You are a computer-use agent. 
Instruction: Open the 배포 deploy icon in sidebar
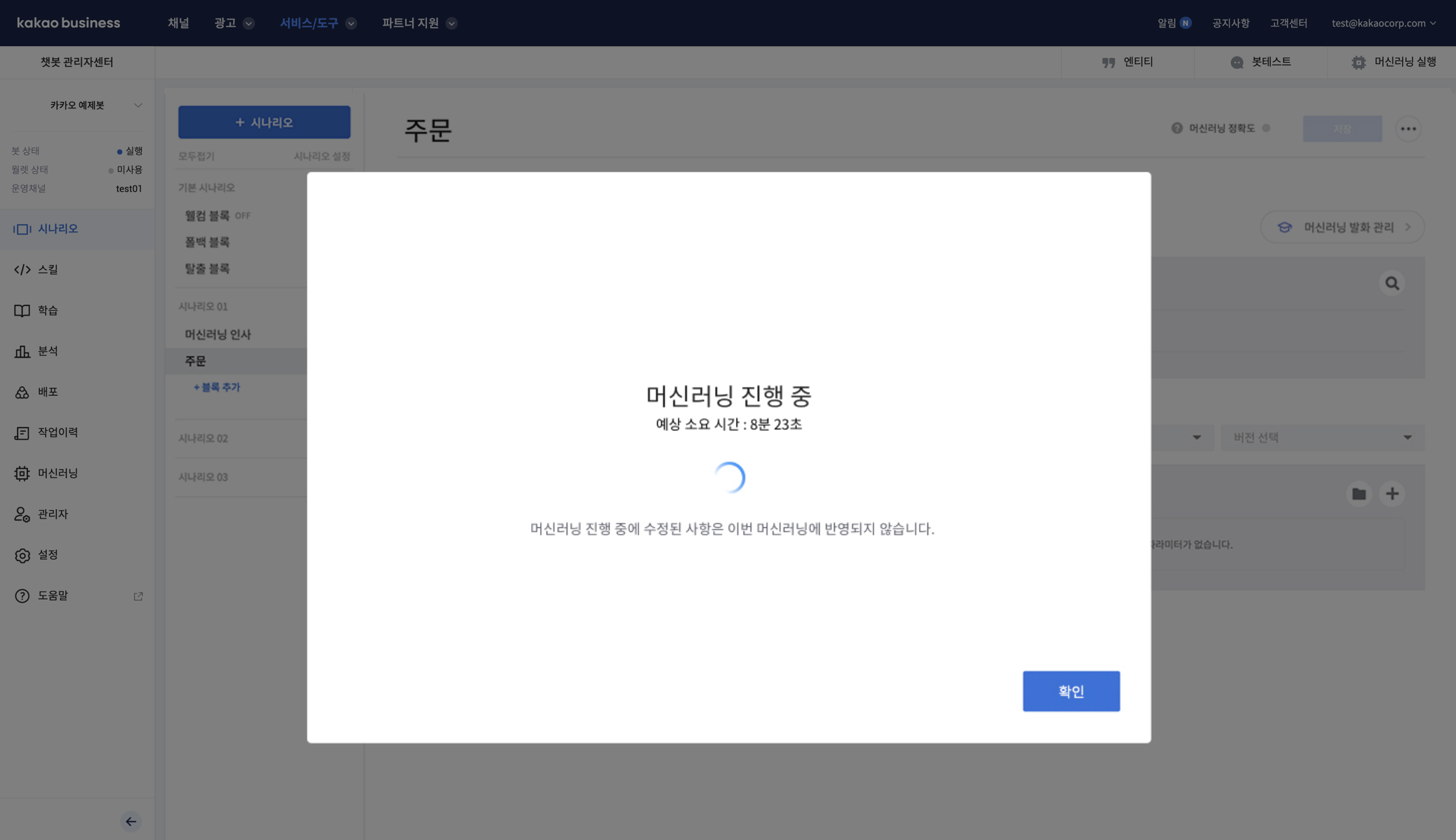[x=22, y=392]
